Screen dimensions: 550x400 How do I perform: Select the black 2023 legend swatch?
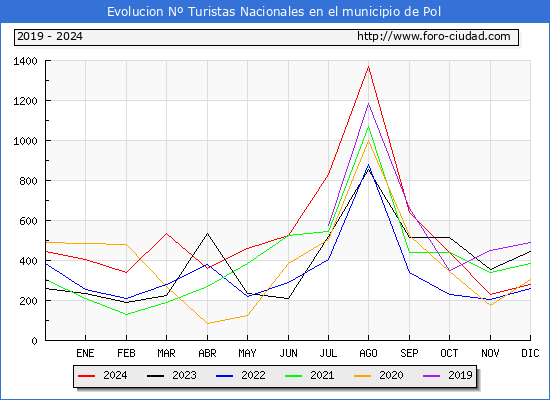pyautogui.click(x=155, y=376)
